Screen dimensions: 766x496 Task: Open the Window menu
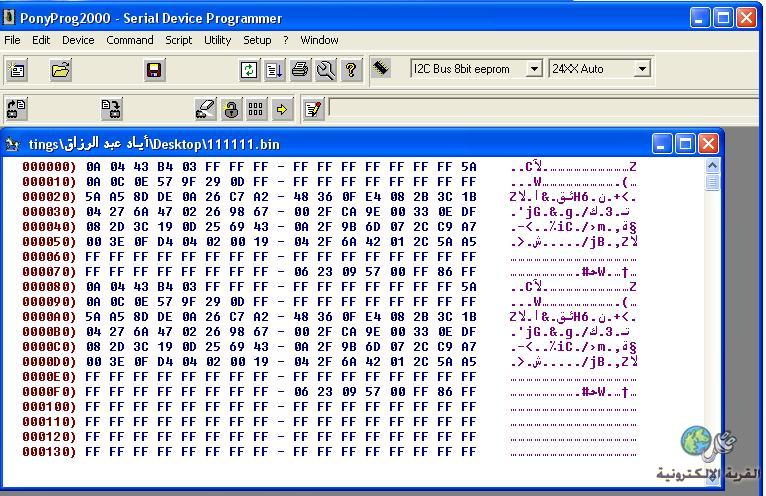pos(319,40)
